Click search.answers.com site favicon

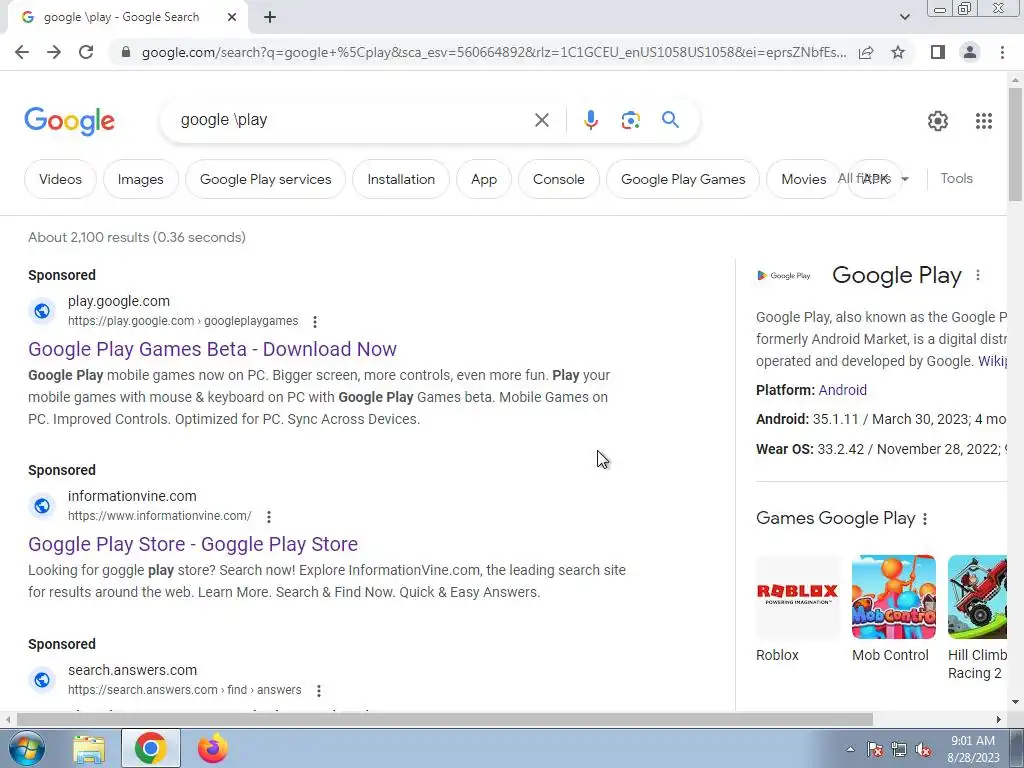[42, 680]
